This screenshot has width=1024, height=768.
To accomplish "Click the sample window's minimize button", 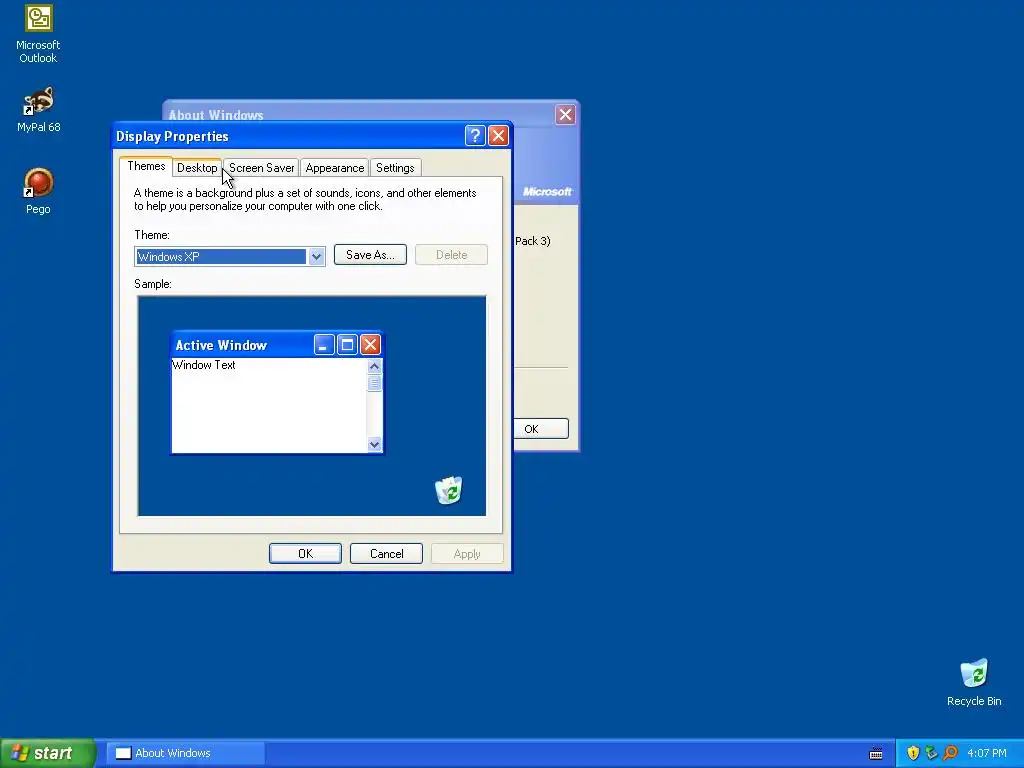I will 324,345.
